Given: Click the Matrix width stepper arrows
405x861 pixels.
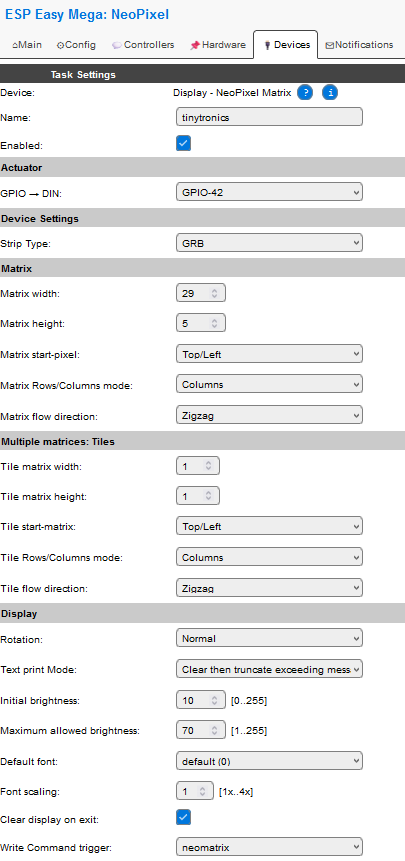Looking at the screenshot, I should 214,293.
